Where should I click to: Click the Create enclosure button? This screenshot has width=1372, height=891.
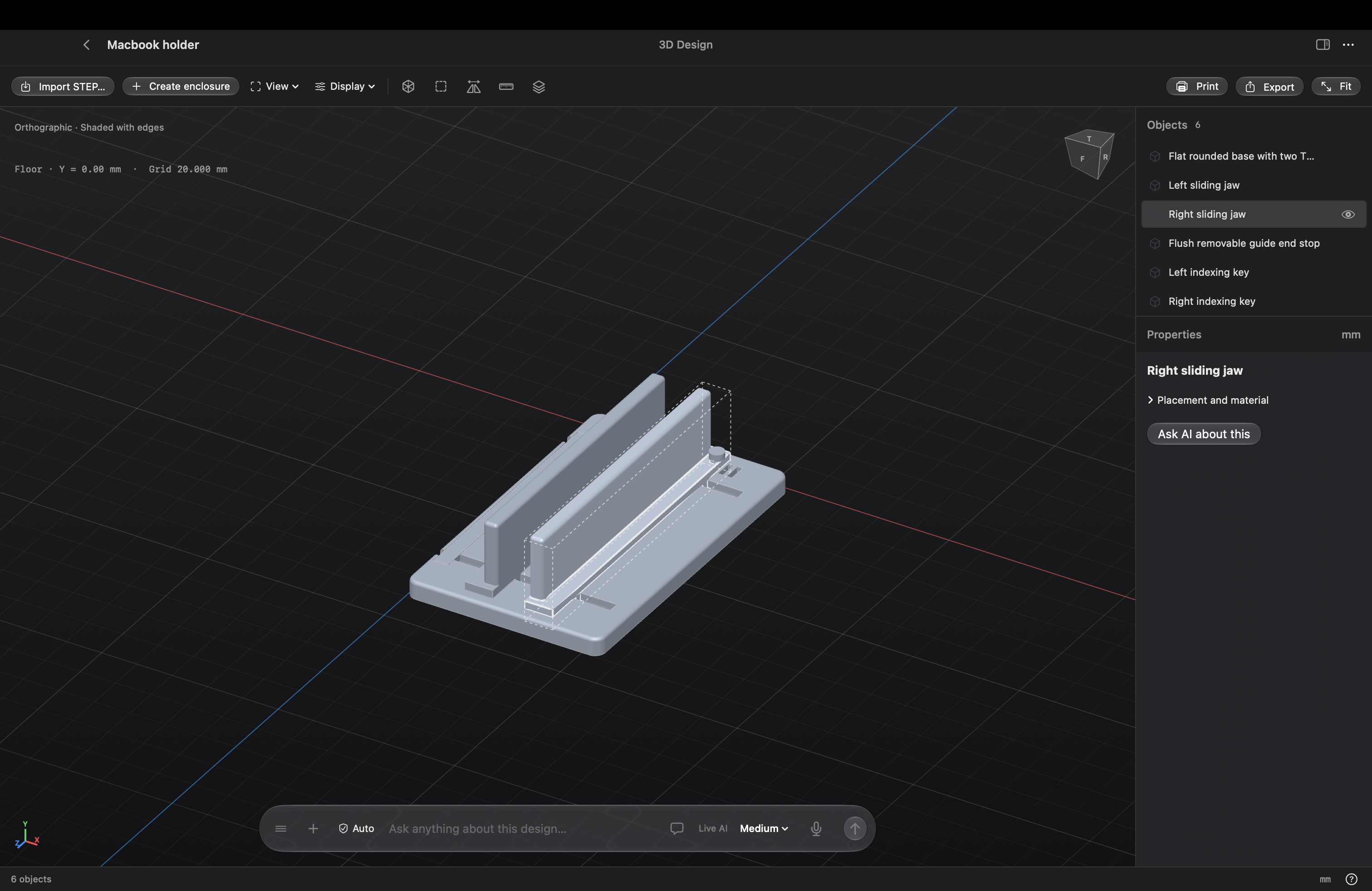click(181, 87)
